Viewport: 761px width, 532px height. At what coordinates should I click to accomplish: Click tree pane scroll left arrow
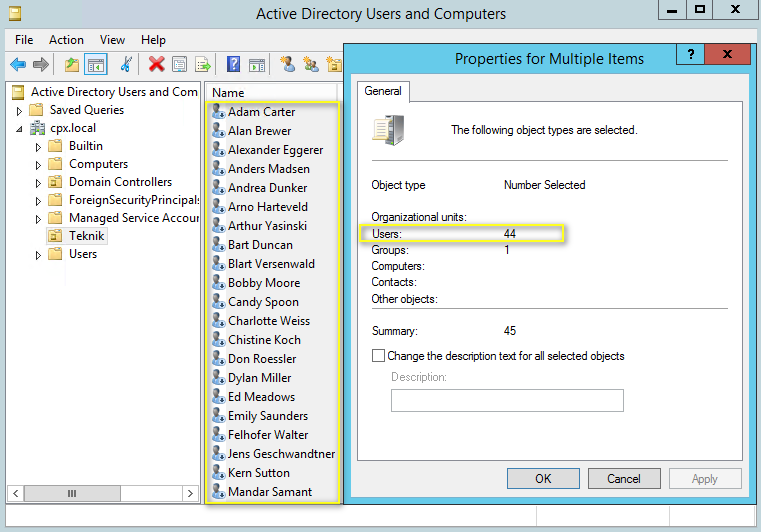tap(16, 493)
